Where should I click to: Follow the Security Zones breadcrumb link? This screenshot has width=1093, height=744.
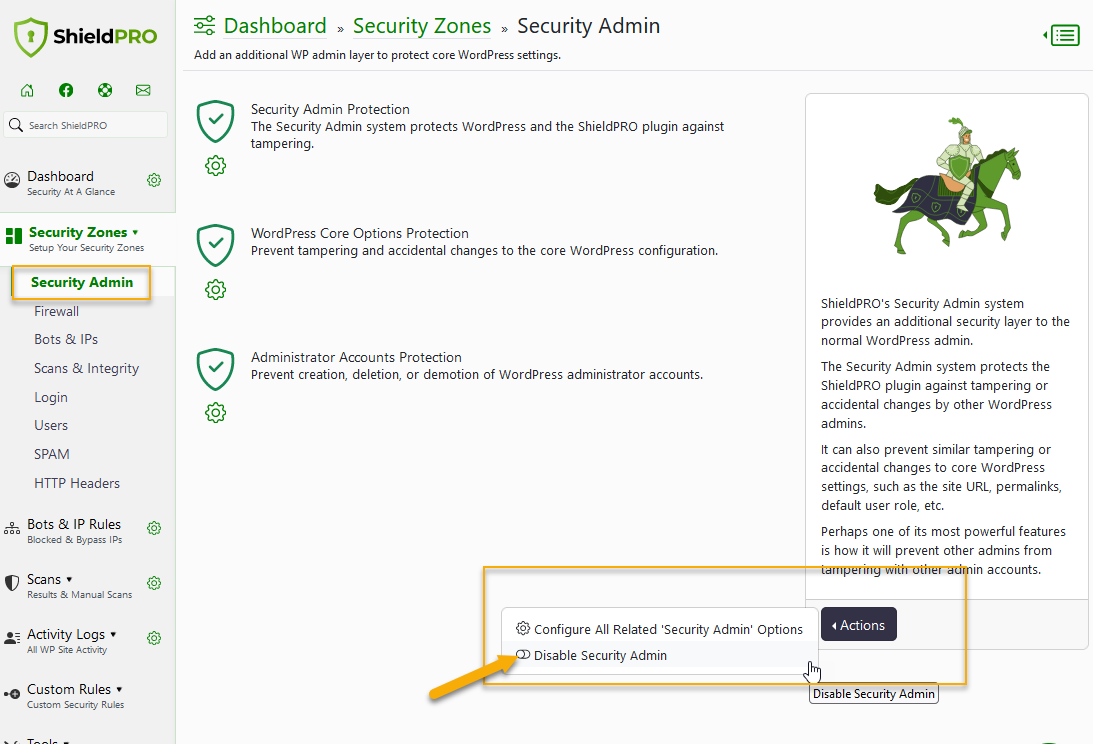(x=422, y=26)
